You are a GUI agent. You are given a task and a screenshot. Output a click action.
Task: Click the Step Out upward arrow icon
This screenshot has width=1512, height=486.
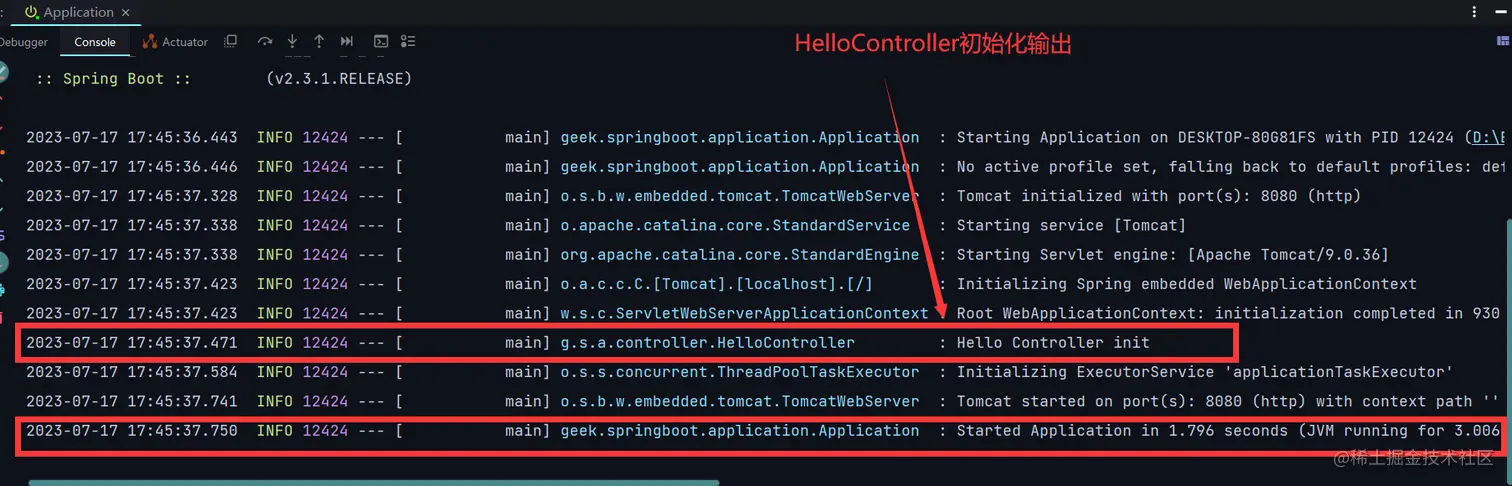(319, 42)
